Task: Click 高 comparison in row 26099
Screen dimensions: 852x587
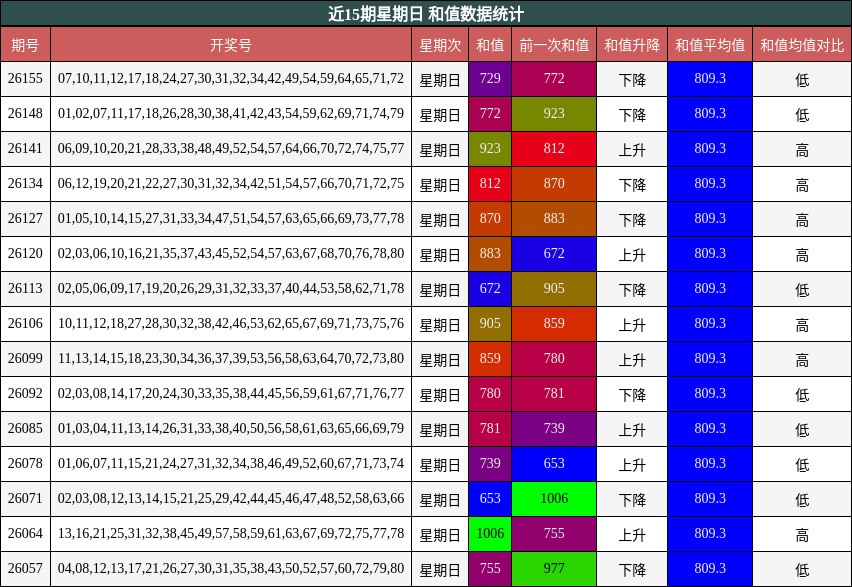Action: [x=802, y=359]
